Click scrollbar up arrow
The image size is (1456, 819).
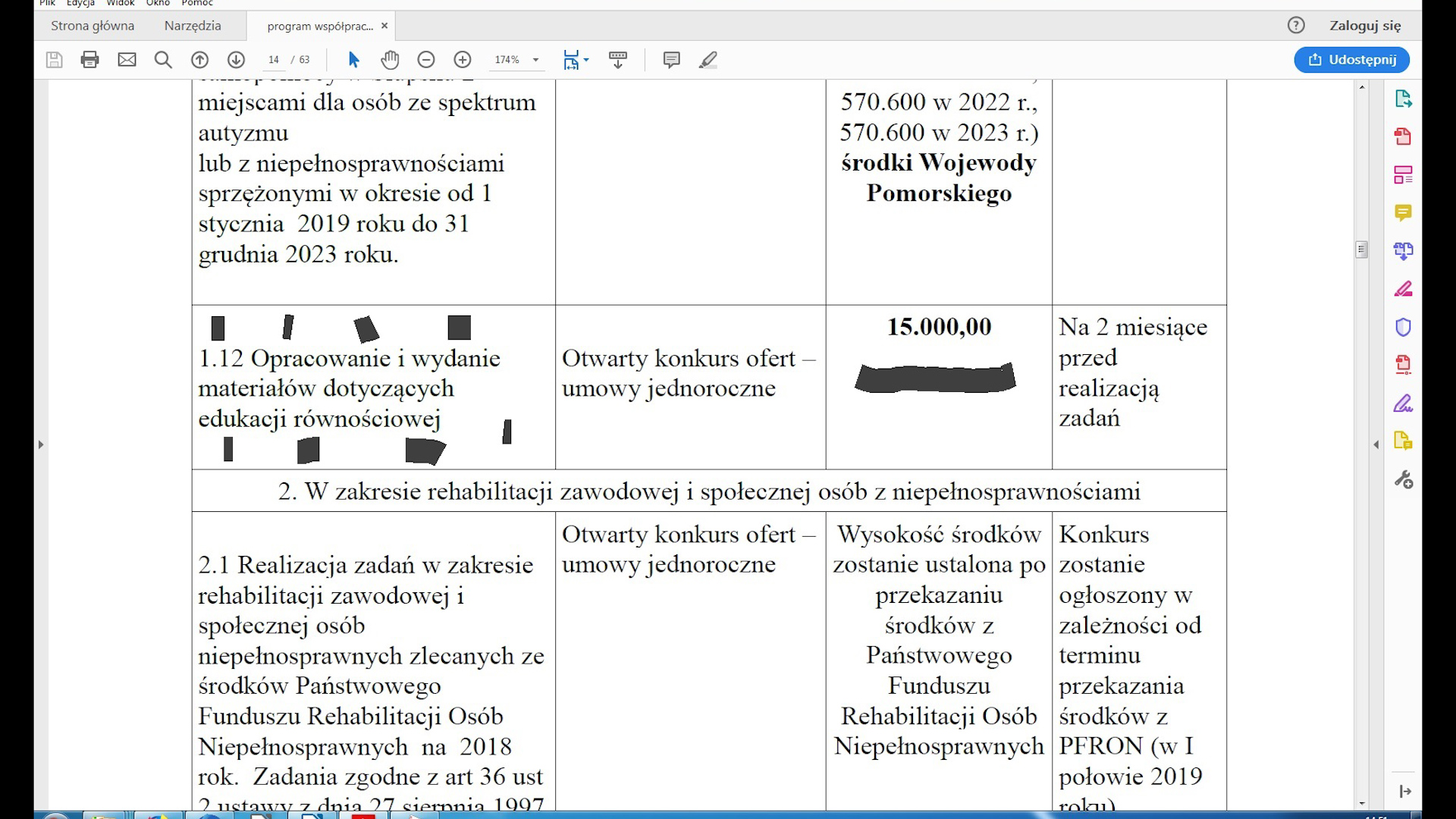coord(1362,88)
